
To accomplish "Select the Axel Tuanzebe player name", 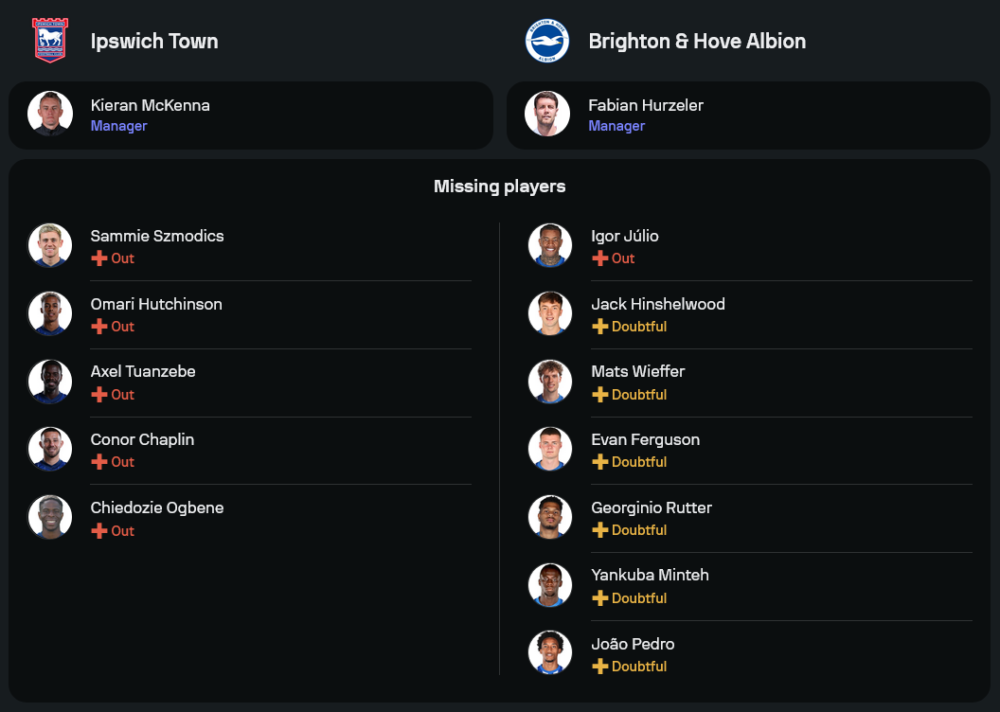I will (x=143, y=371).
